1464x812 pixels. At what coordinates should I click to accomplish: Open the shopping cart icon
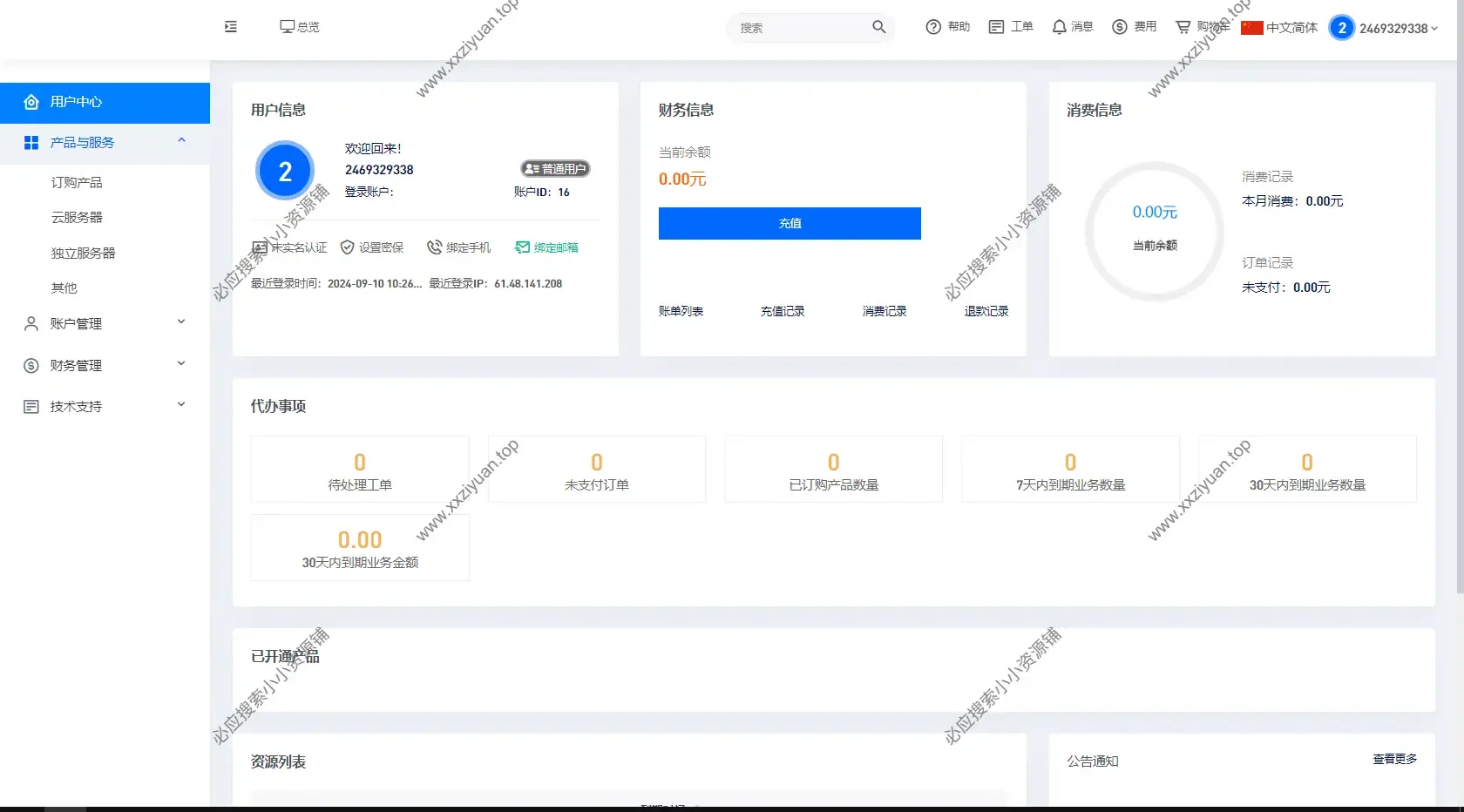tap(1183, 27)
